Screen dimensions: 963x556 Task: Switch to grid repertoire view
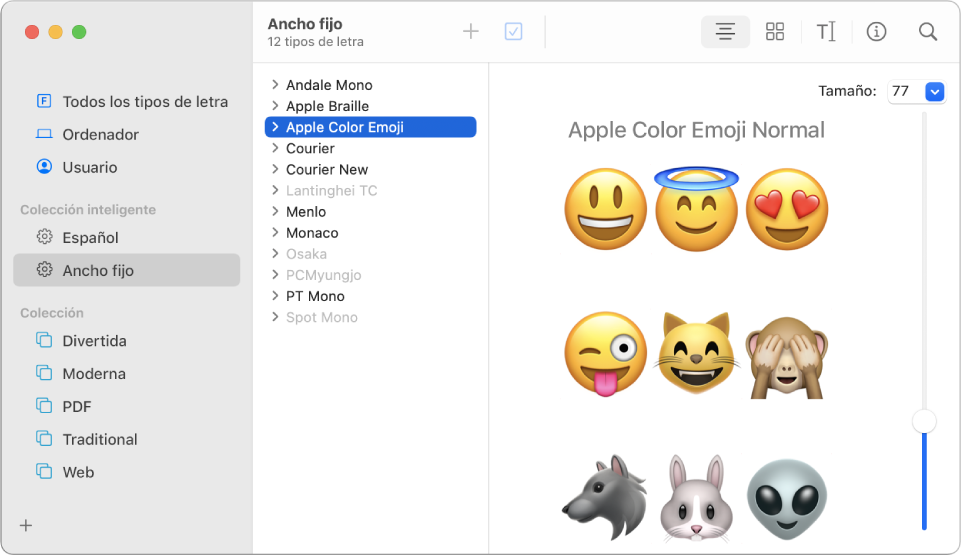pyautogui.click(x=775, y=31)
